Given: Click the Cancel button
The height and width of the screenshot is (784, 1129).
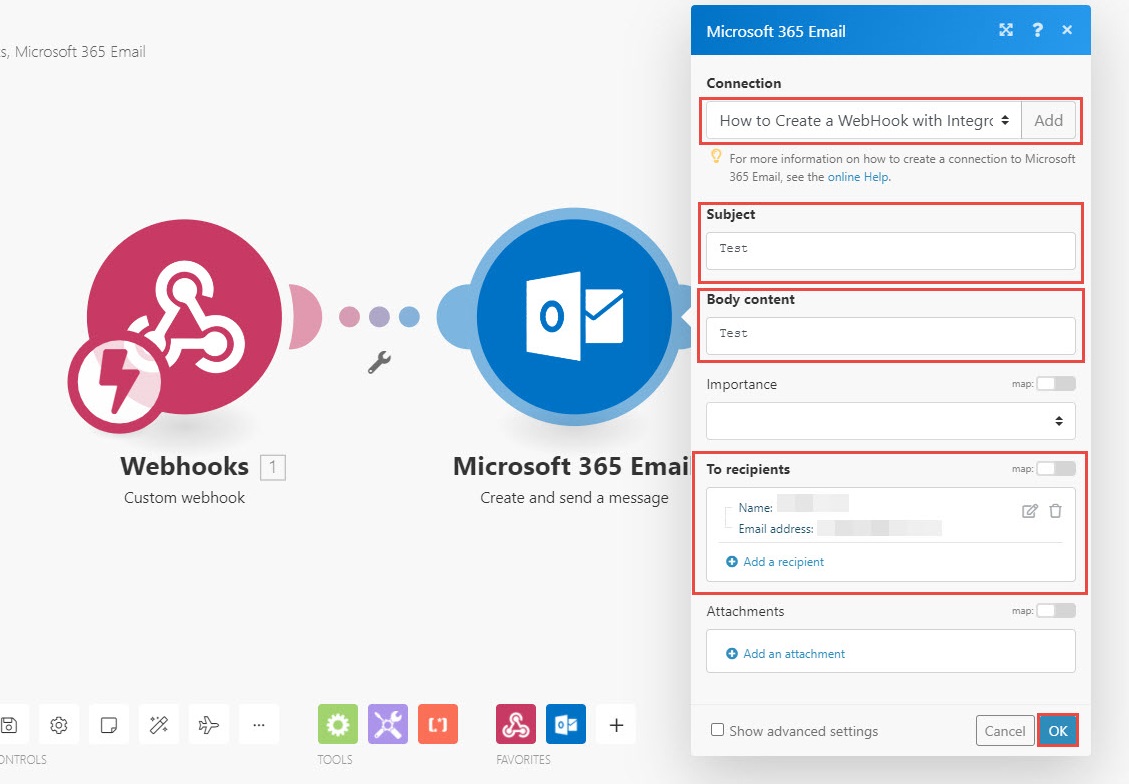Looking at the screenshot, I should [x=1004, y=731].
